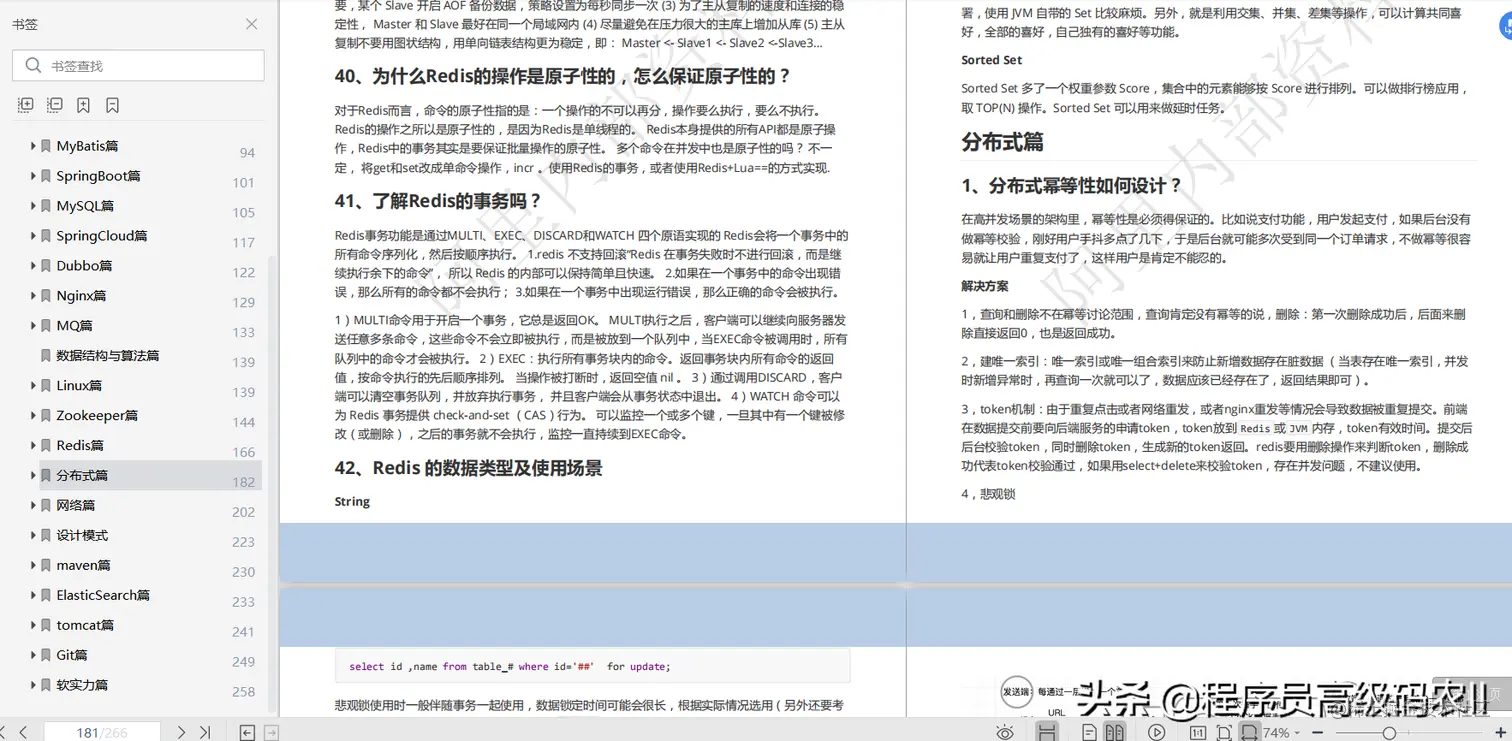Open the ElasticSearch篇 bookmark
The width and height of the screenshot is (1512, 741).
coord(103,595)
